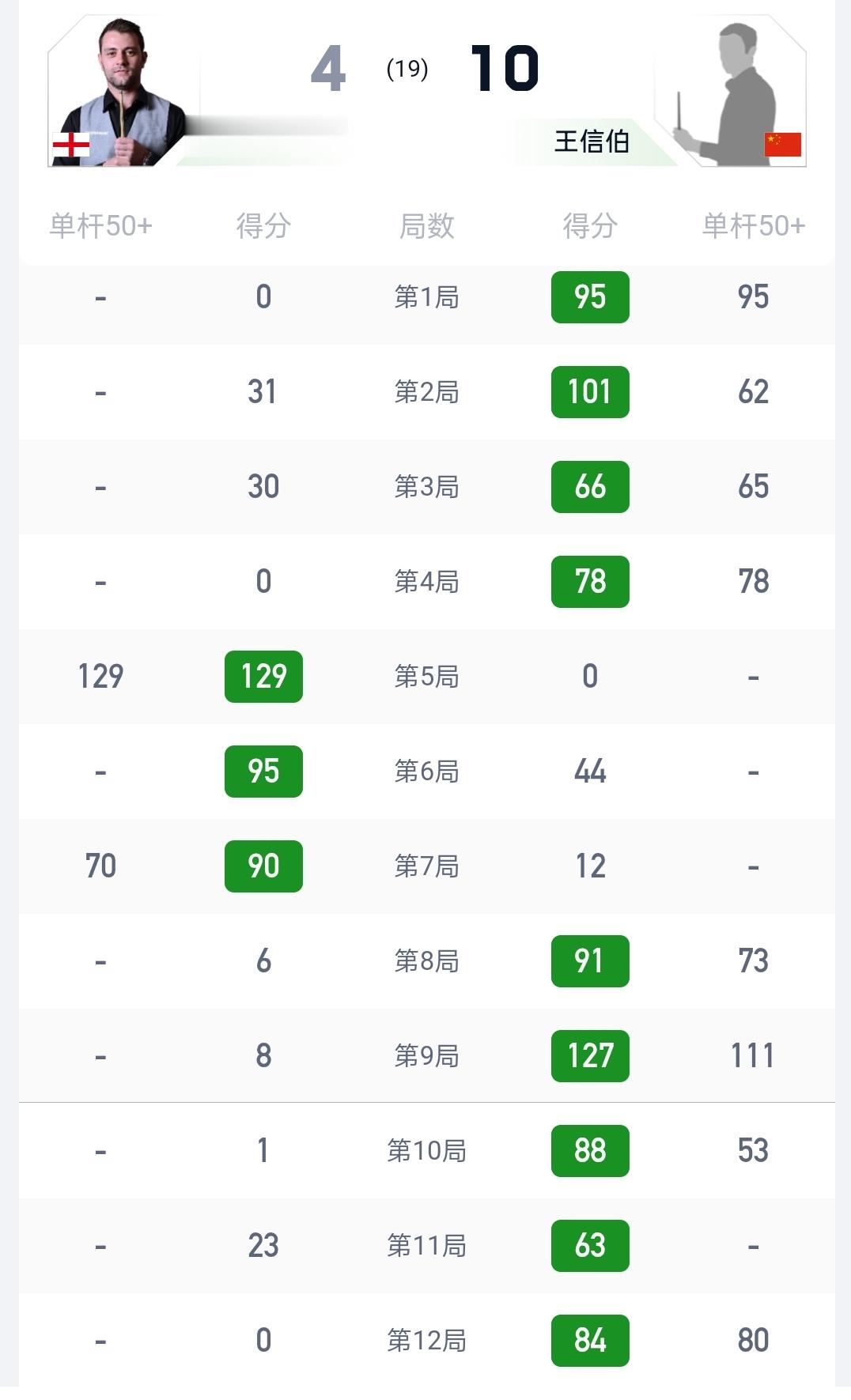Screen dimensions: 851x1400
Task: Click the green 84 score badge
Action: tap(590, 1341)
